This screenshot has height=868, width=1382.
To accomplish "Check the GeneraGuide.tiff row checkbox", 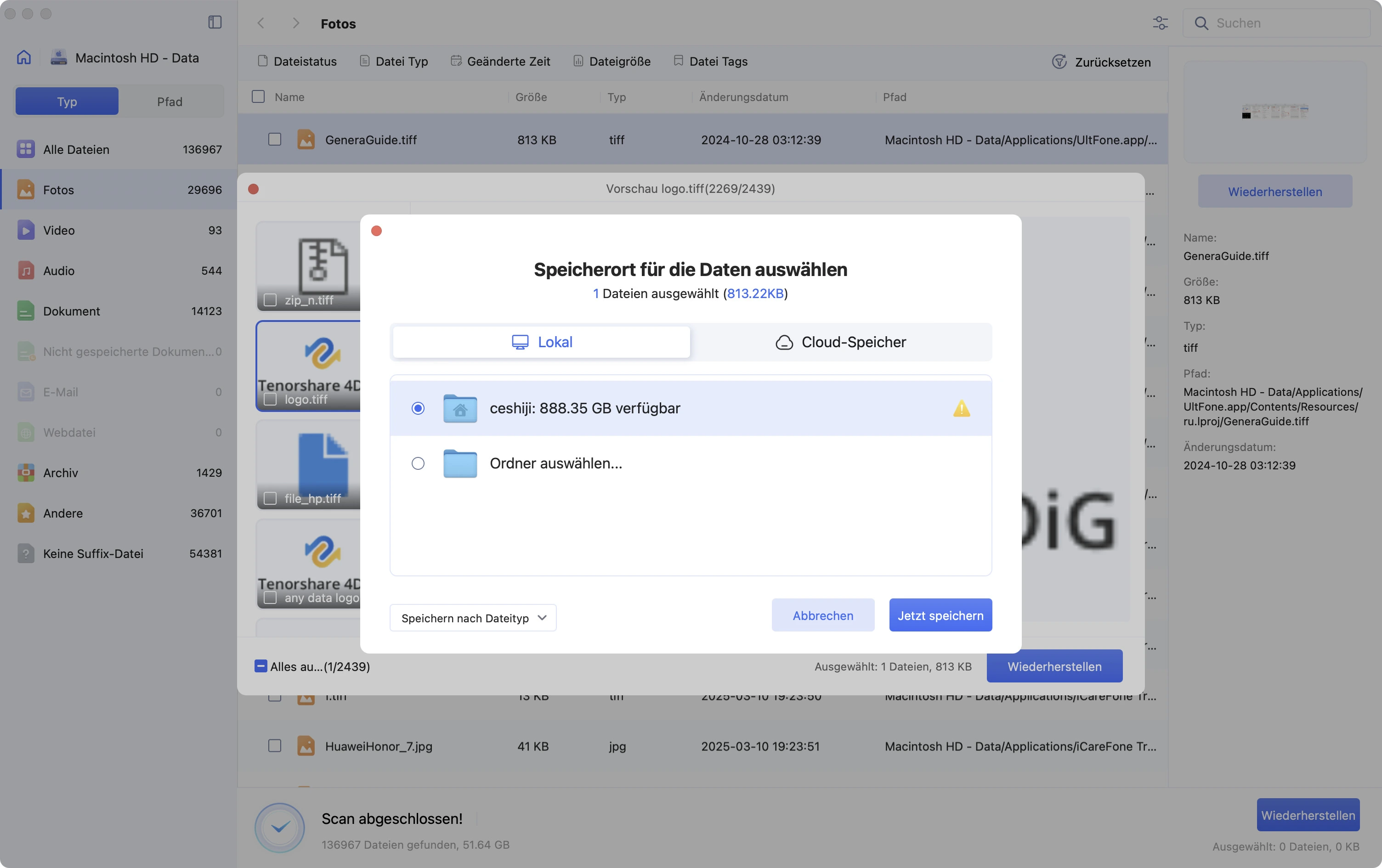I will click(x=275, y=140).
